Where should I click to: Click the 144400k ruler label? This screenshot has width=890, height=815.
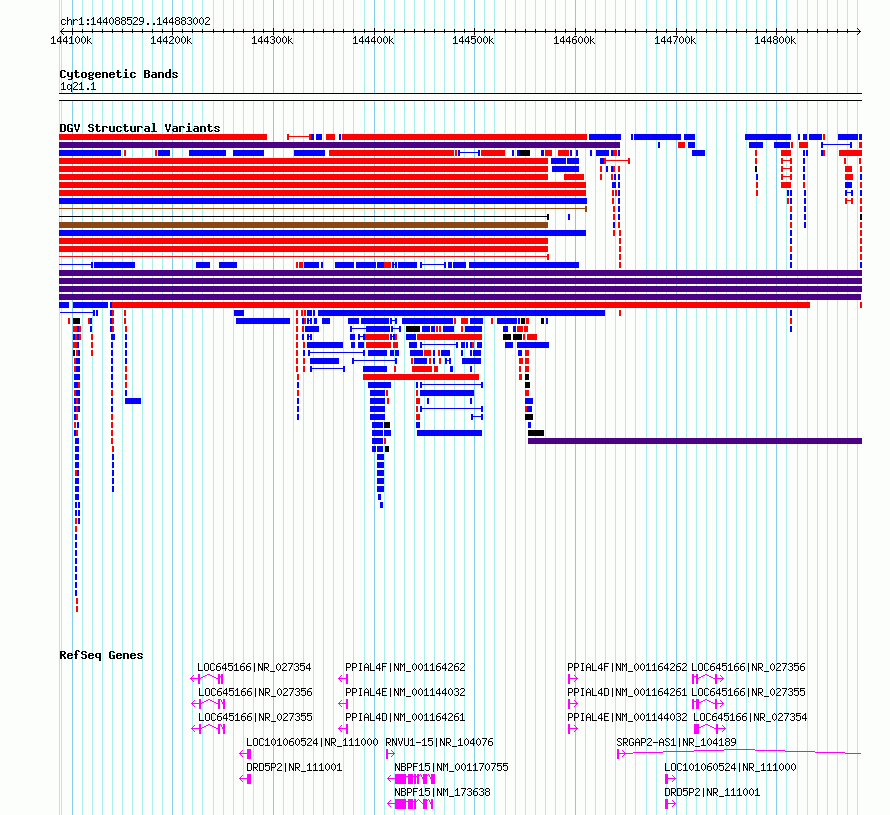(x=373, y=40)
